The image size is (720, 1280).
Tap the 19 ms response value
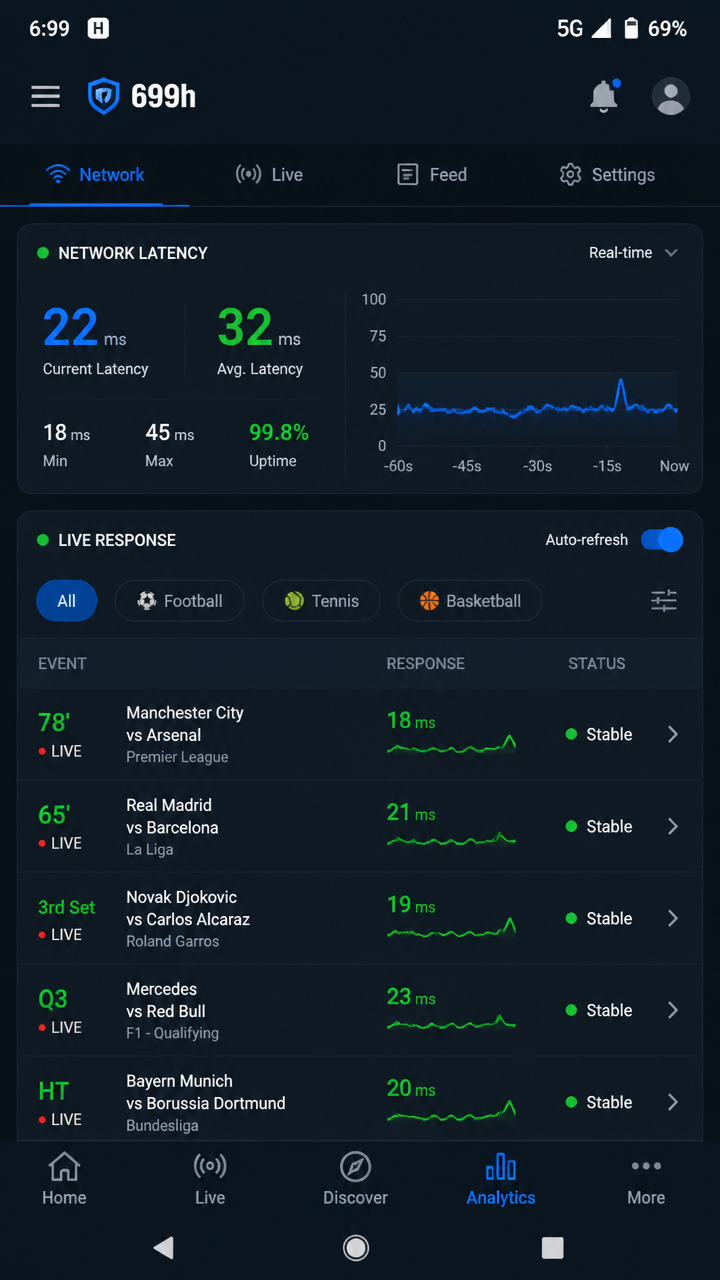pos(411,905)
